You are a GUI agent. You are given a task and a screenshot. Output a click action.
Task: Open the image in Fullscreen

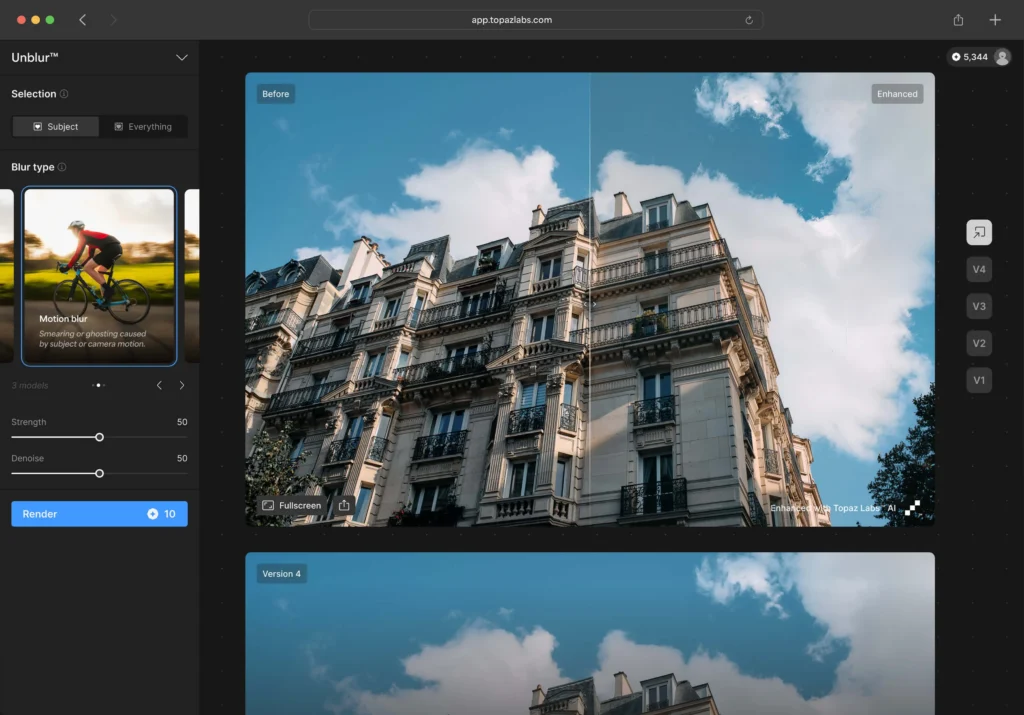292,506
